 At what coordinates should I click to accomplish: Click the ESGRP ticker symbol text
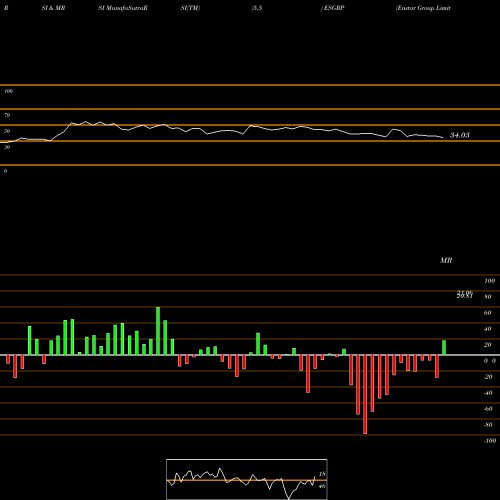[333, 8]
